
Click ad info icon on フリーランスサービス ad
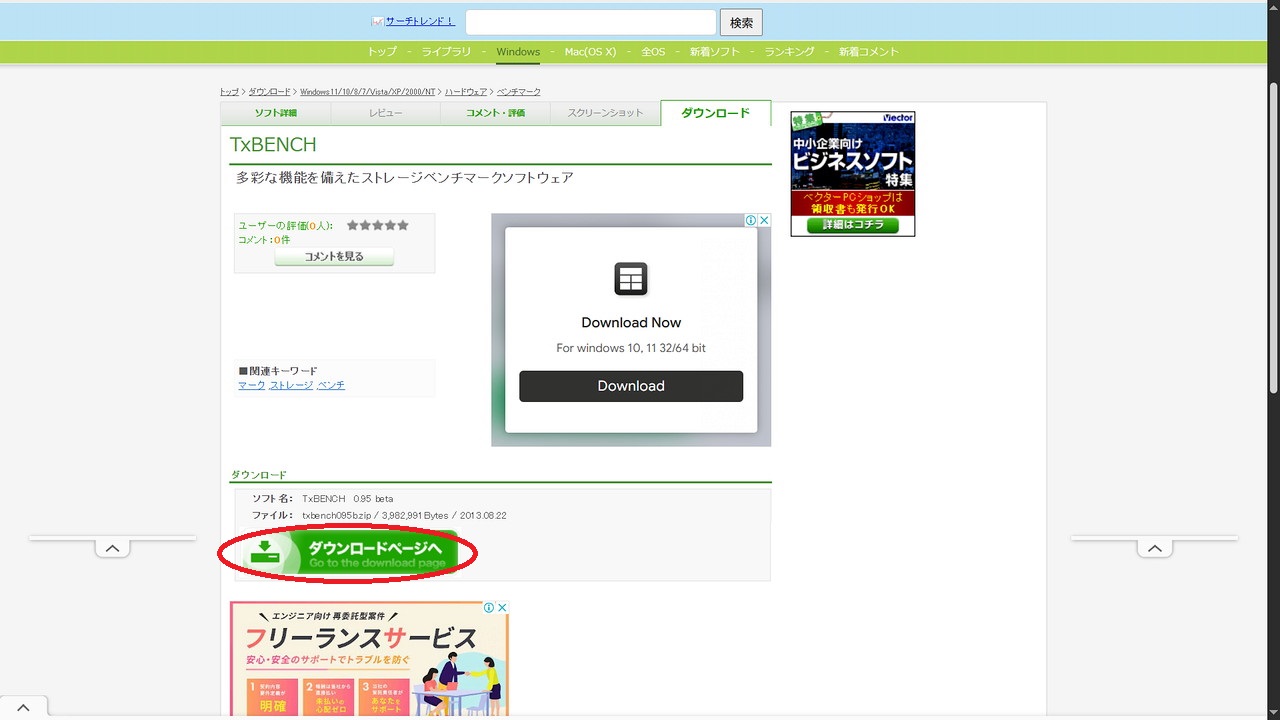(489, 608)
